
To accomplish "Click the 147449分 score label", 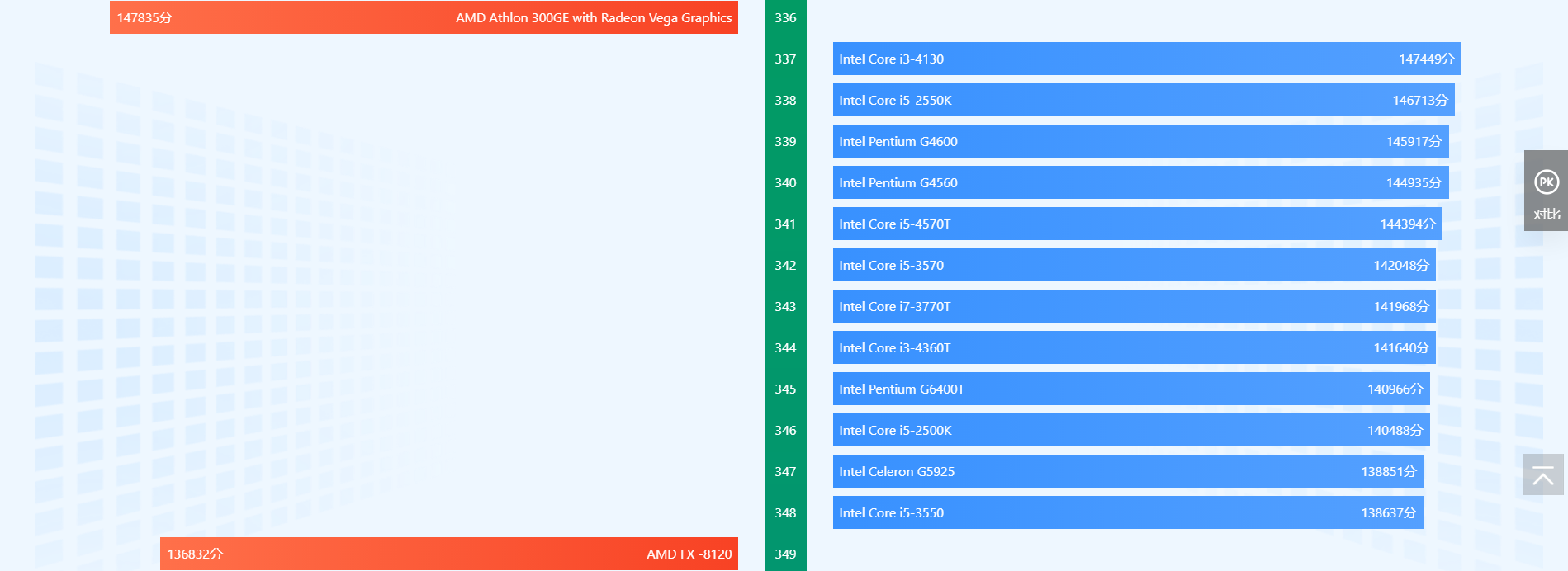I will click(1425, 59).
